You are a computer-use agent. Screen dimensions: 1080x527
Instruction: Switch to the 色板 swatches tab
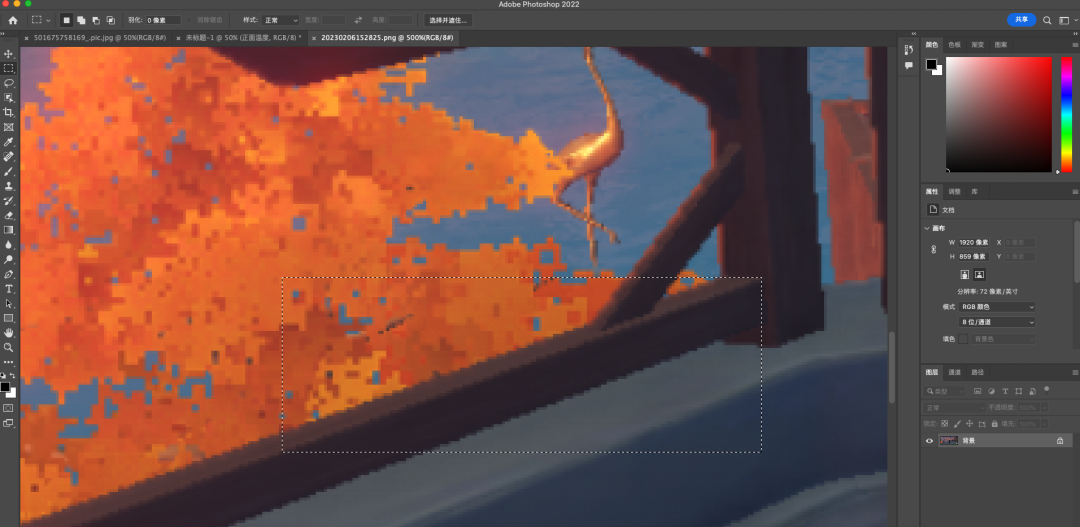pyautogui.click(x=955, y=45)
